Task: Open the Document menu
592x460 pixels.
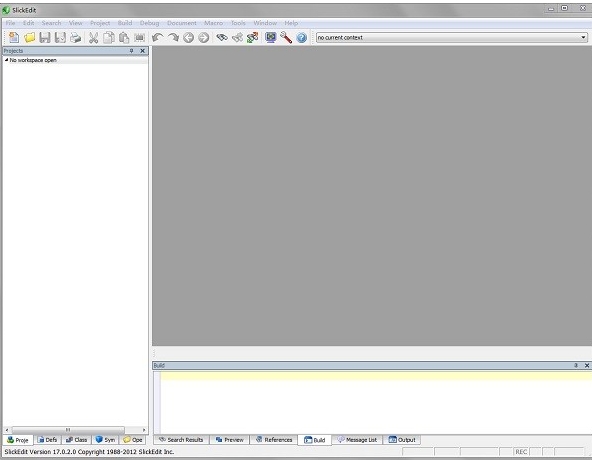Action: click(x=182, y=23)
